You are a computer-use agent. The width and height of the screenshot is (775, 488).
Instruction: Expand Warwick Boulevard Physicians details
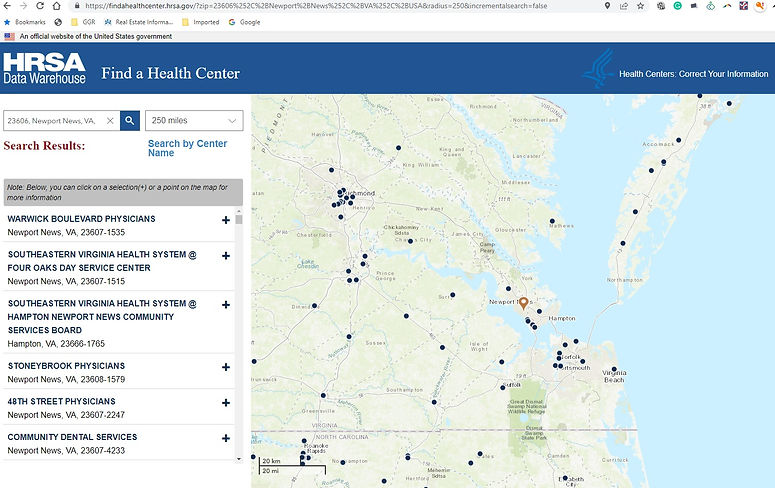[226, 220]
